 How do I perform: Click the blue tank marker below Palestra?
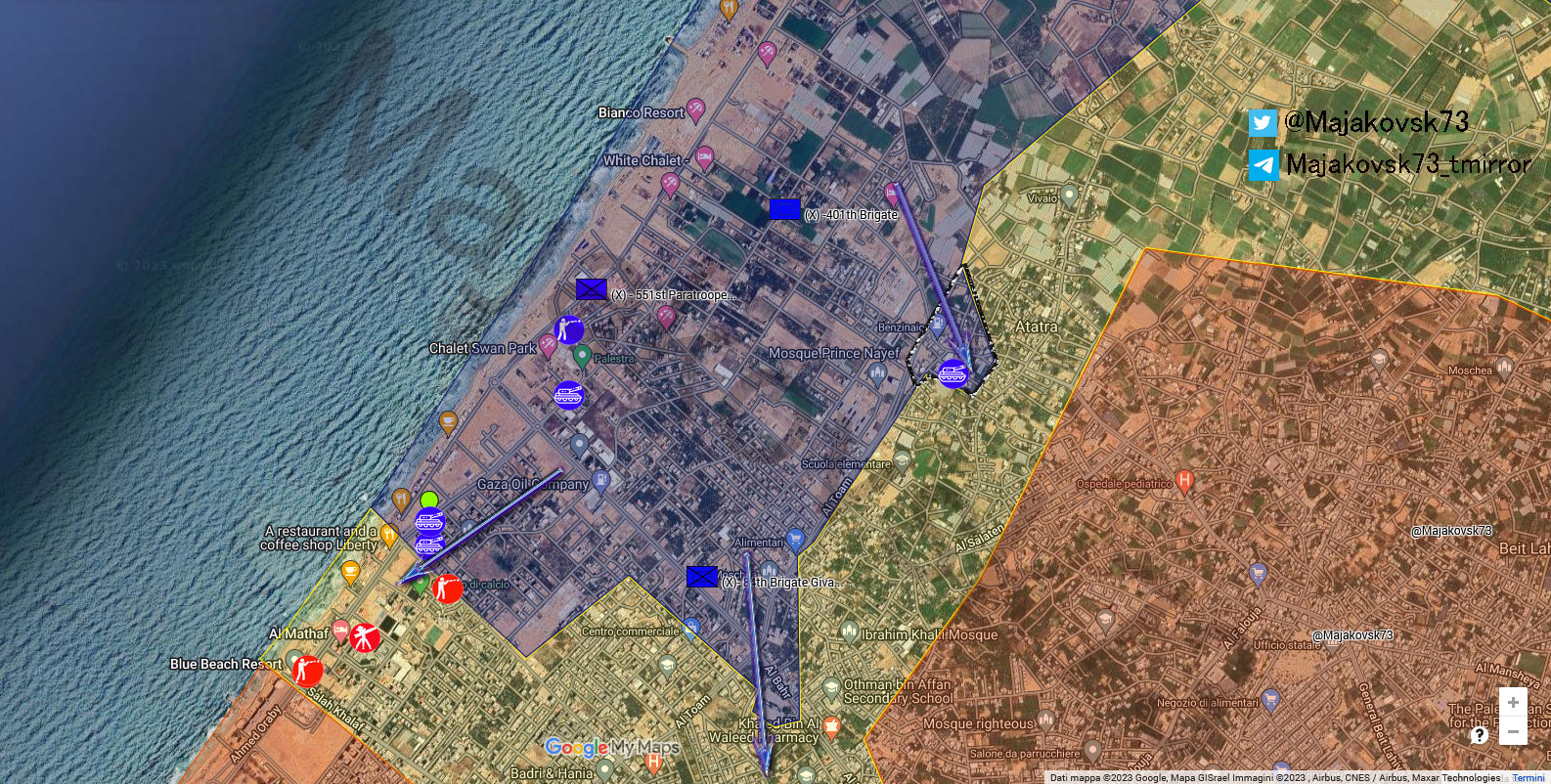click(568, 396)
